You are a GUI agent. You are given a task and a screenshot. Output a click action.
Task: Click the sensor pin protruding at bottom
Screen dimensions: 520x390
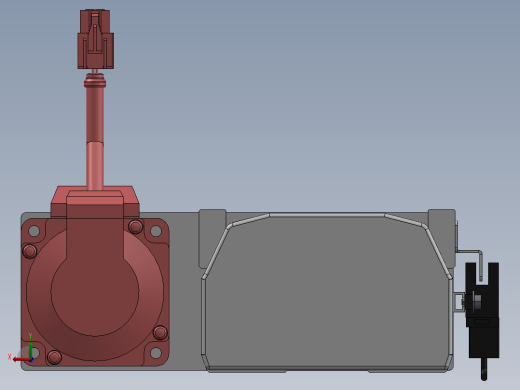(484, 369)
